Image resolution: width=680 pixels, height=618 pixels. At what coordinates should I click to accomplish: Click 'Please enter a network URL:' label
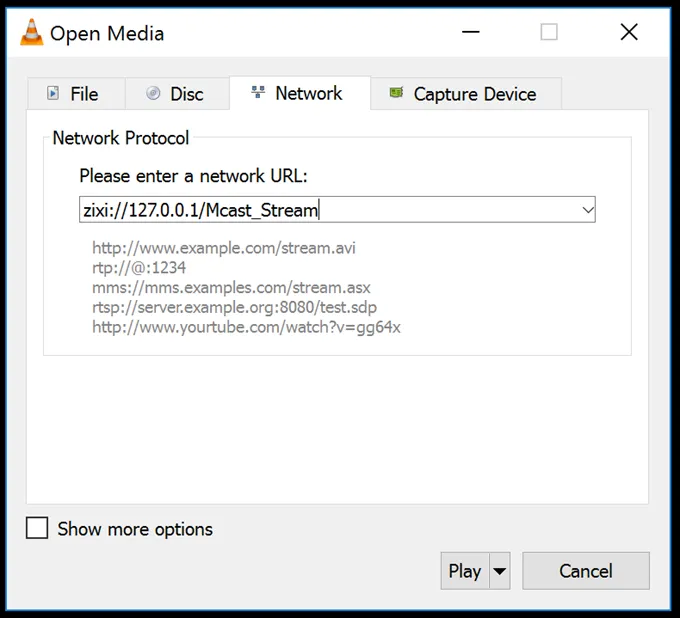[193, 176]
